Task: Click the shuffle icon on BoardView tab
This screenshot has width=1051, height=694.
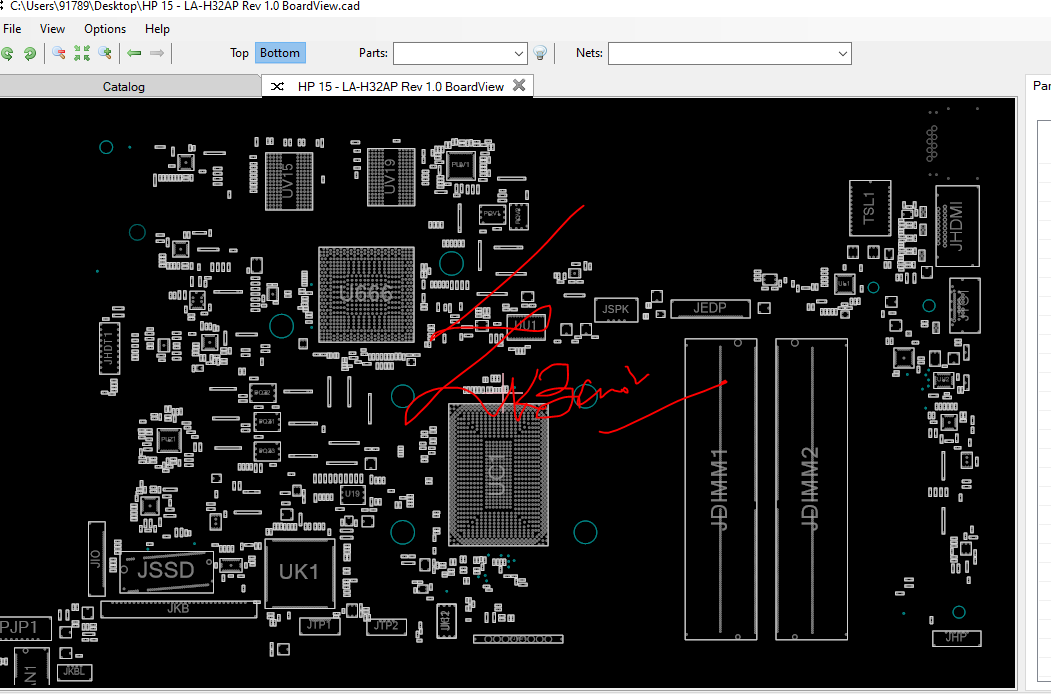Action: pos(277,86)
